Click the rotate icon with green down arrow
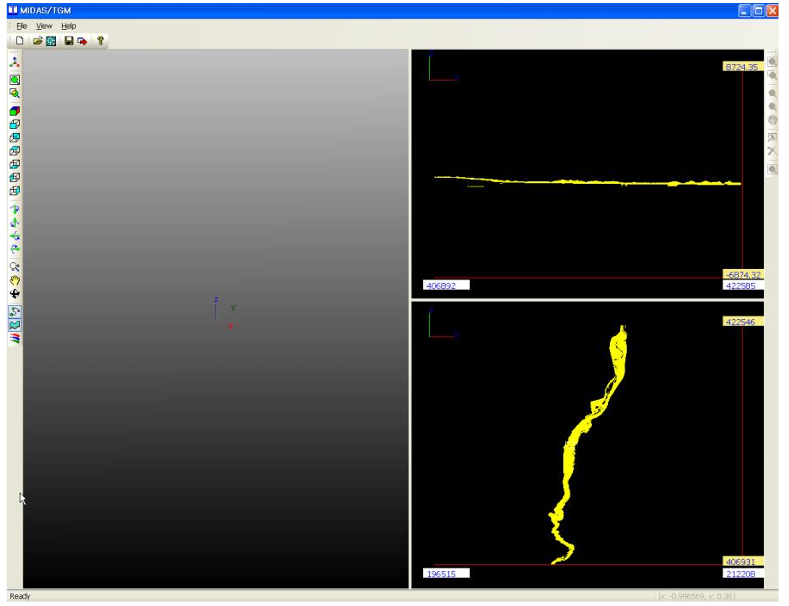 coord(15,209)
